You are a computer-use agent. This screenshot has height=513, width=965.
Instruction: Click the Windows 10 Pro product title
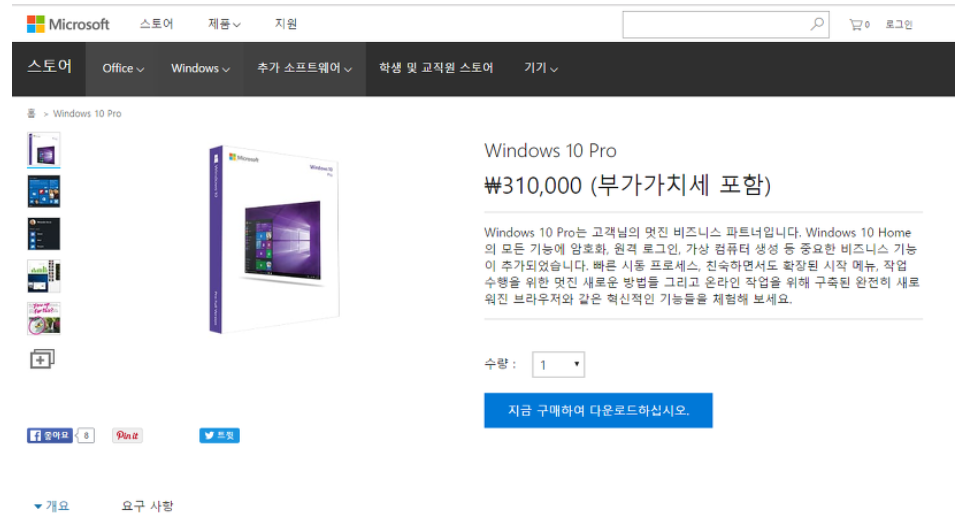pos(550,151)
